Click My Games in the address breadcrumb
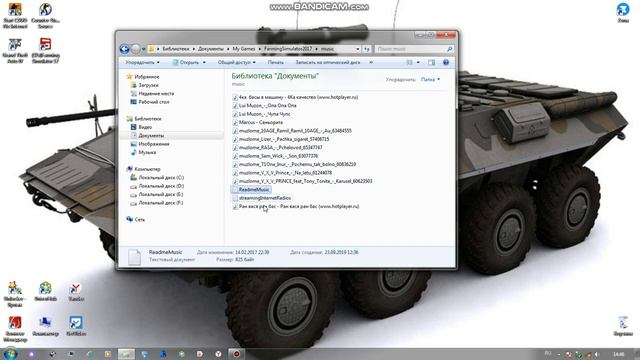This screenshot has height=360, width=640. point(244,49)
